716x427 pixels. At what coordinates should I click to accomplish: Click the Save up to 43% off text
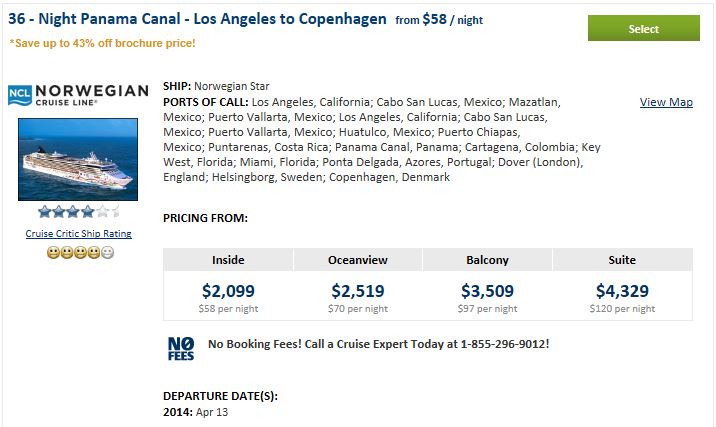click(102, 43)
